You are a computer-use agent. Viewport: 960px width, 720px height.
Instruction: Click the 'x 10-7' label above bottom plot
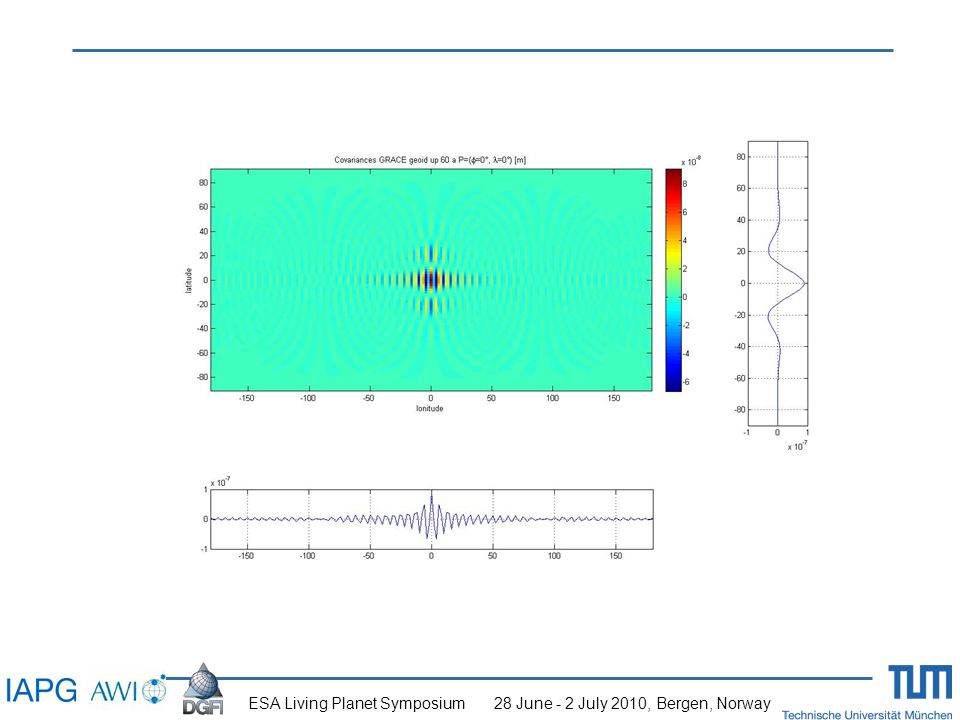pos(220,482)
